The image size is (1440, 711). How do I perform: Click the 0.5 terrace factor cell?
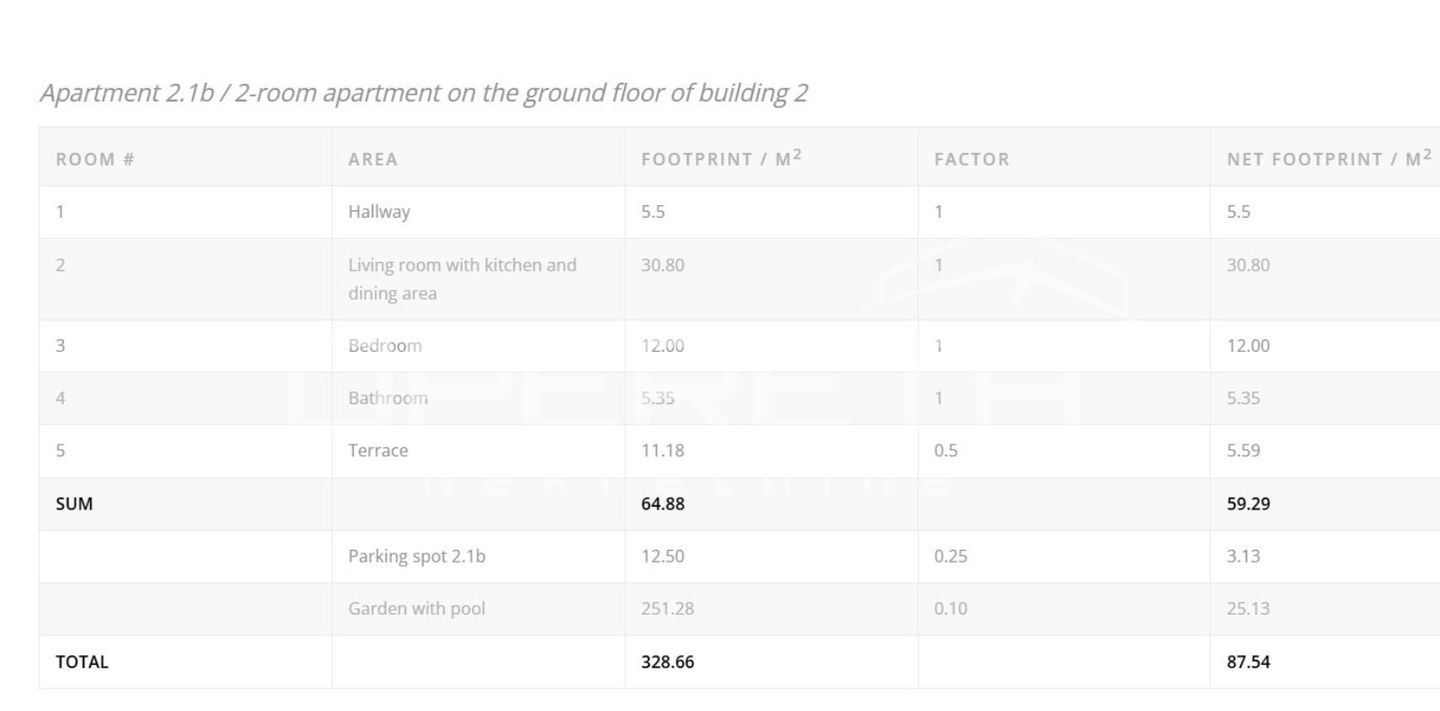pyautogui.click(x=946, y=451)
